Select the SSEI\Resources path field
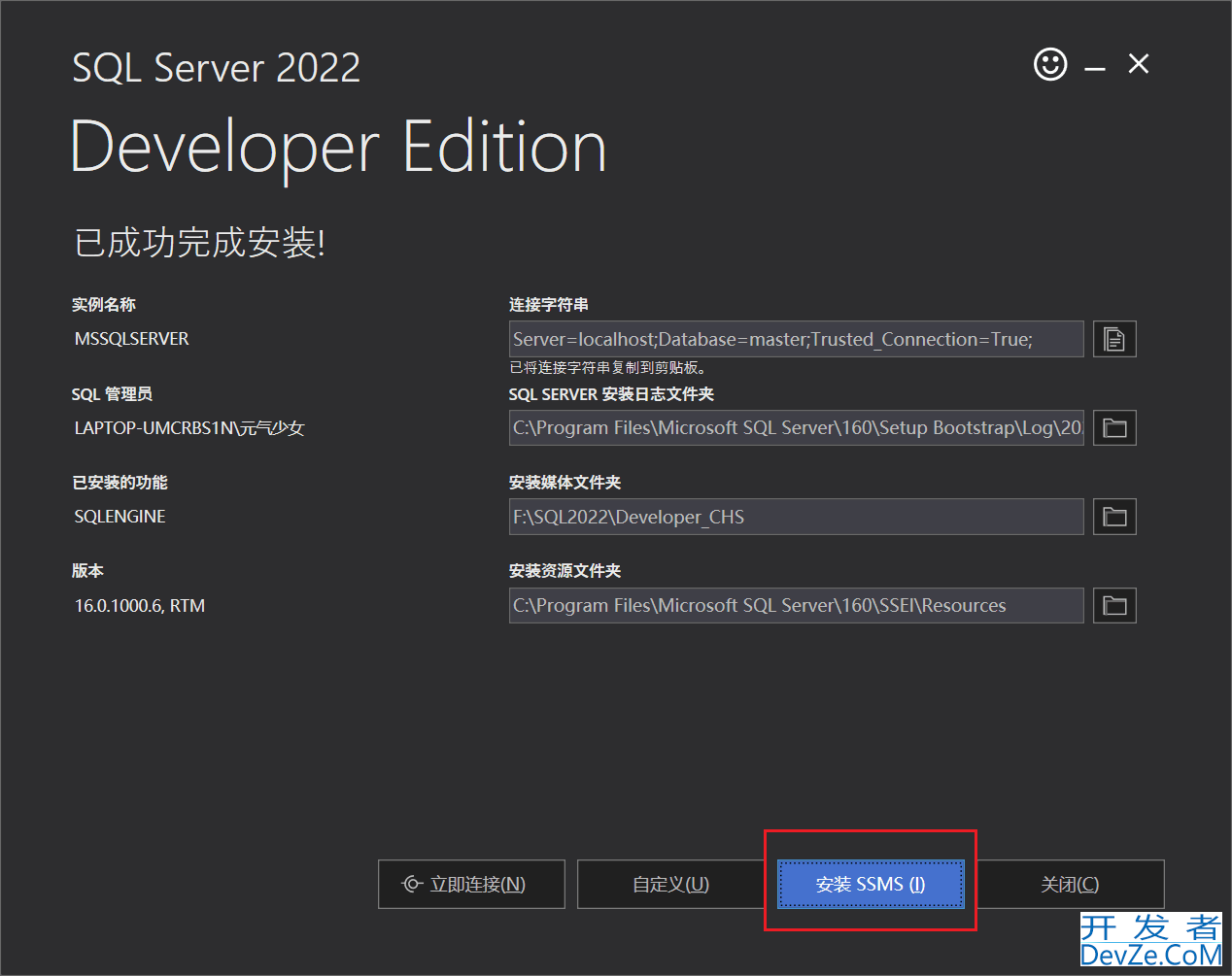Screen dimensions: 1232x976 coord(796,606)
